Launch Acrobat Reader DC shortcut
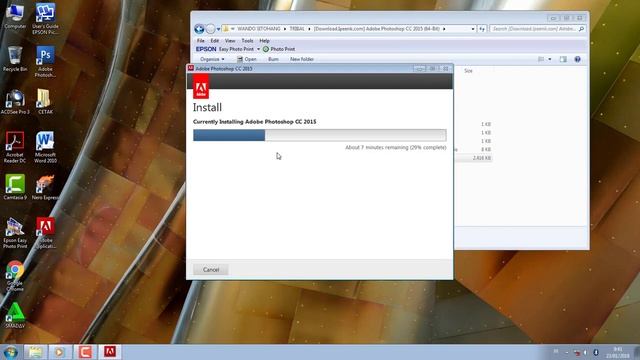The image size is (640, 360). [x=15, y=147]
